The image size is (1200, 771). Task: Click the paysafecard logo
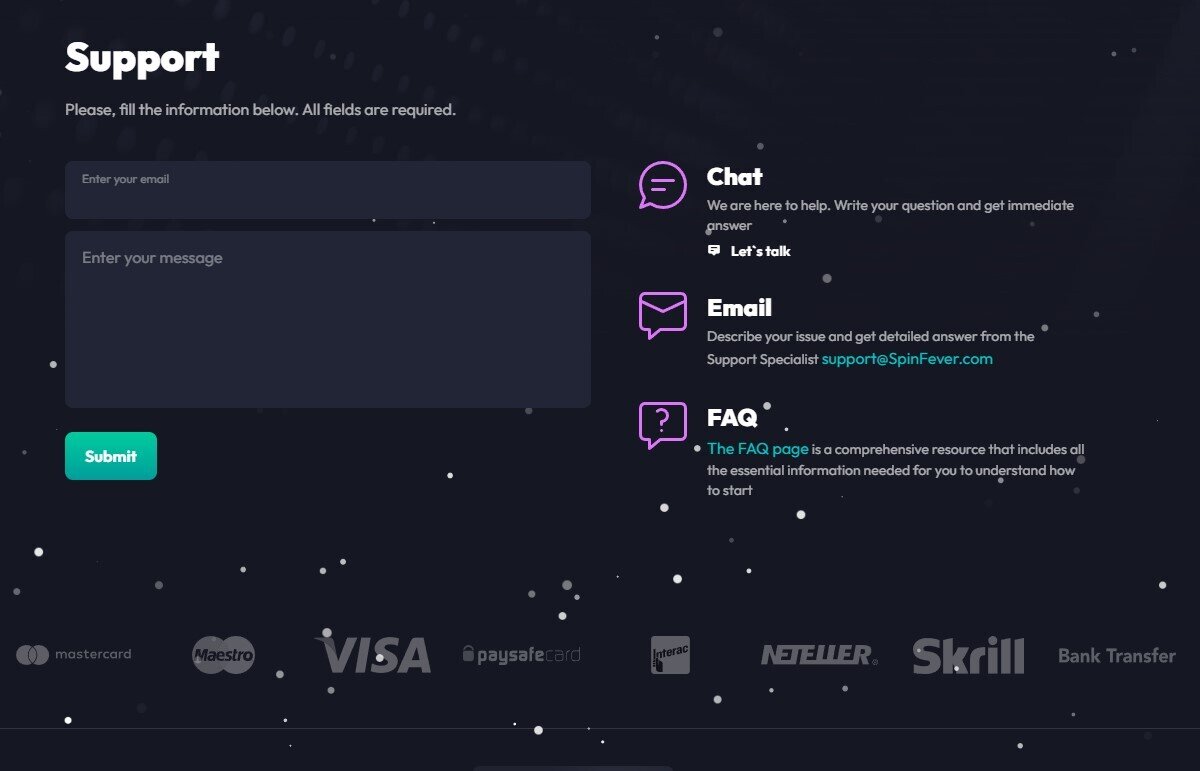(521, 655)
